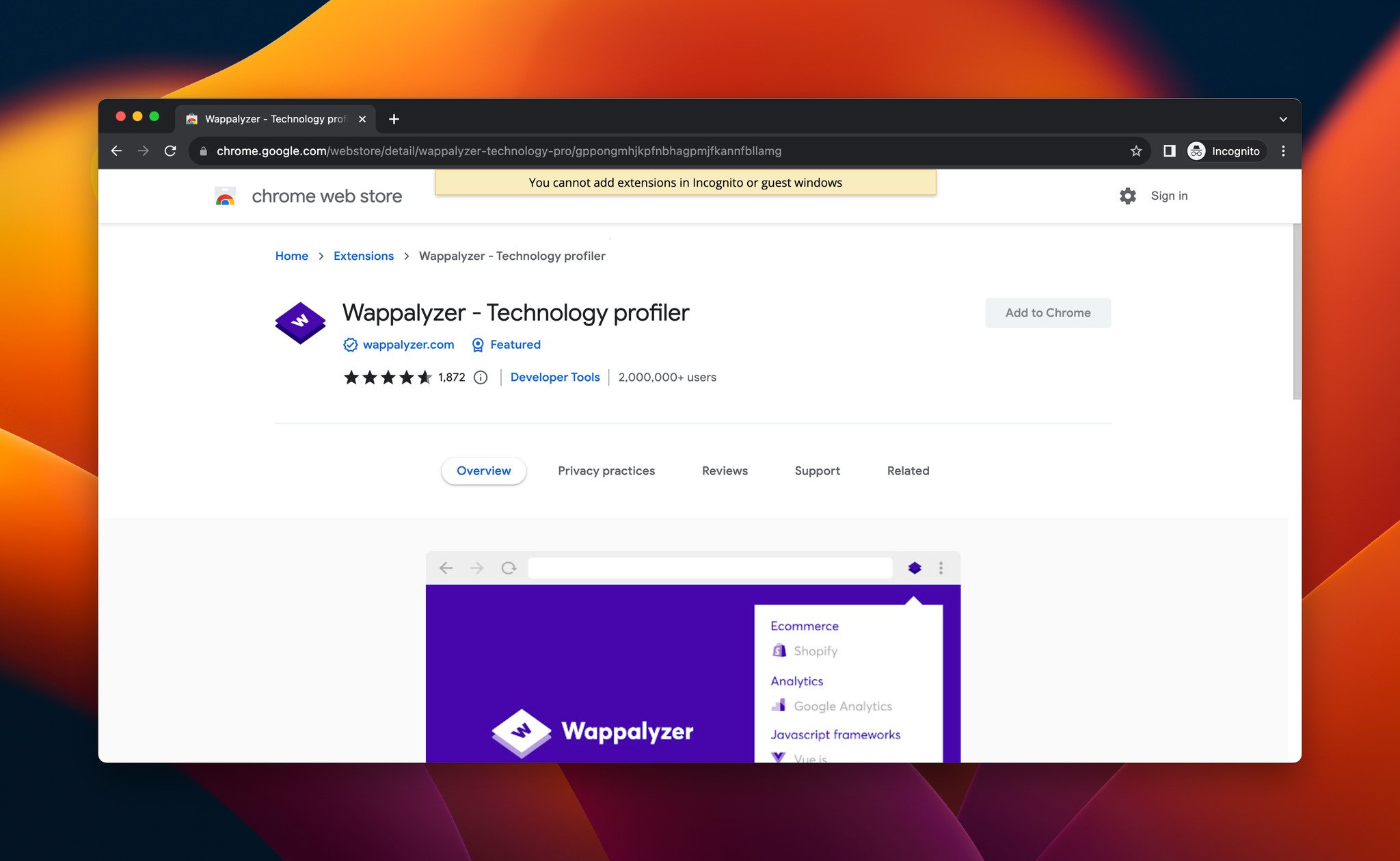Select the Privacy practices tab

(x=606, y=470)
